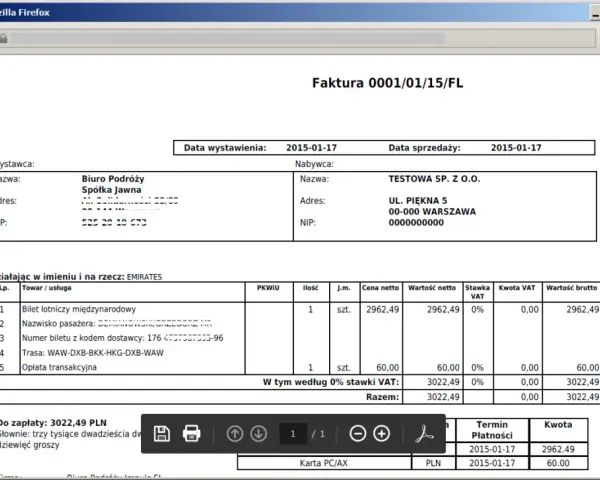Click the Wartość netto column header
The height and width of the screenshot is (480, 600).
click(x=432, y=288)
